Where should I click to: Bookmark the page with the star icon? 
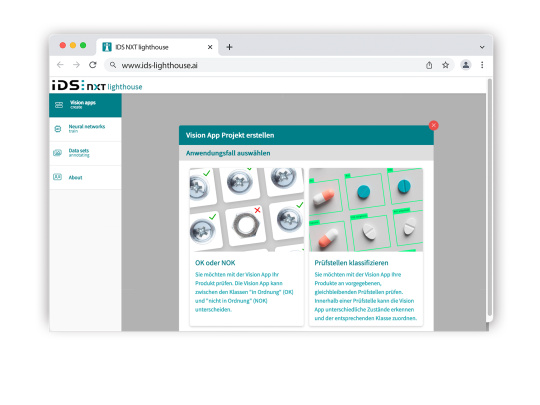click(445, 65)
